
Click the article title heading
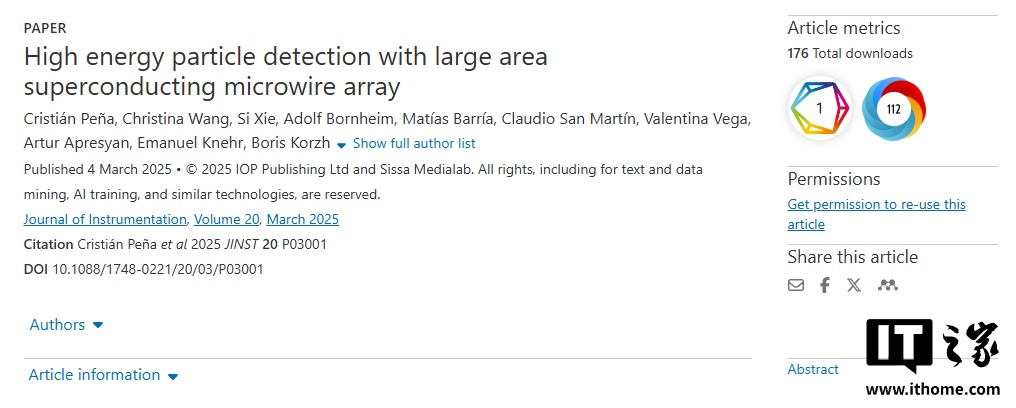click(x=285, y=71)
